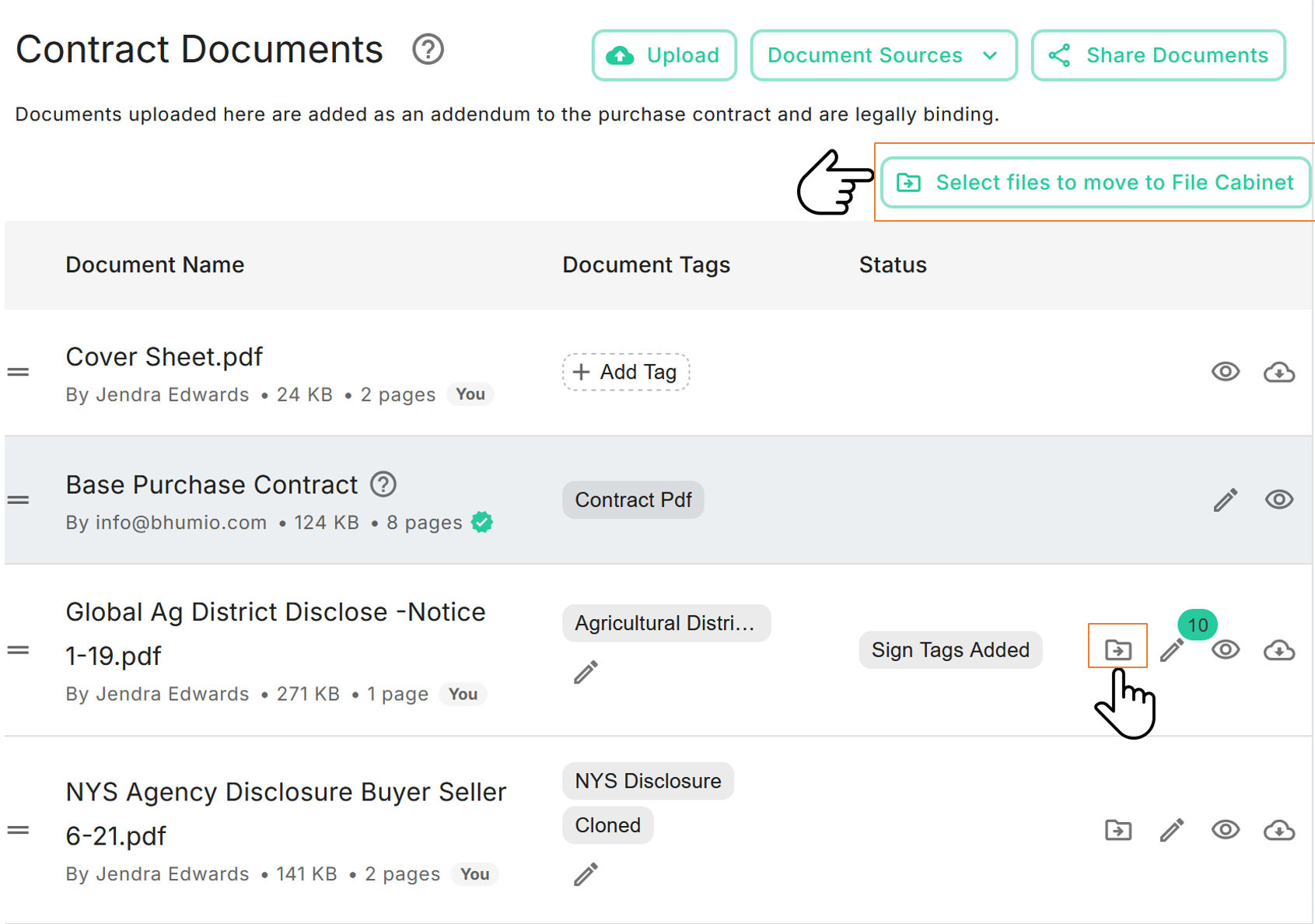
Task: Preview Cover Sheet.pdf with the eye icon
Action: (x=1226, y=372)
